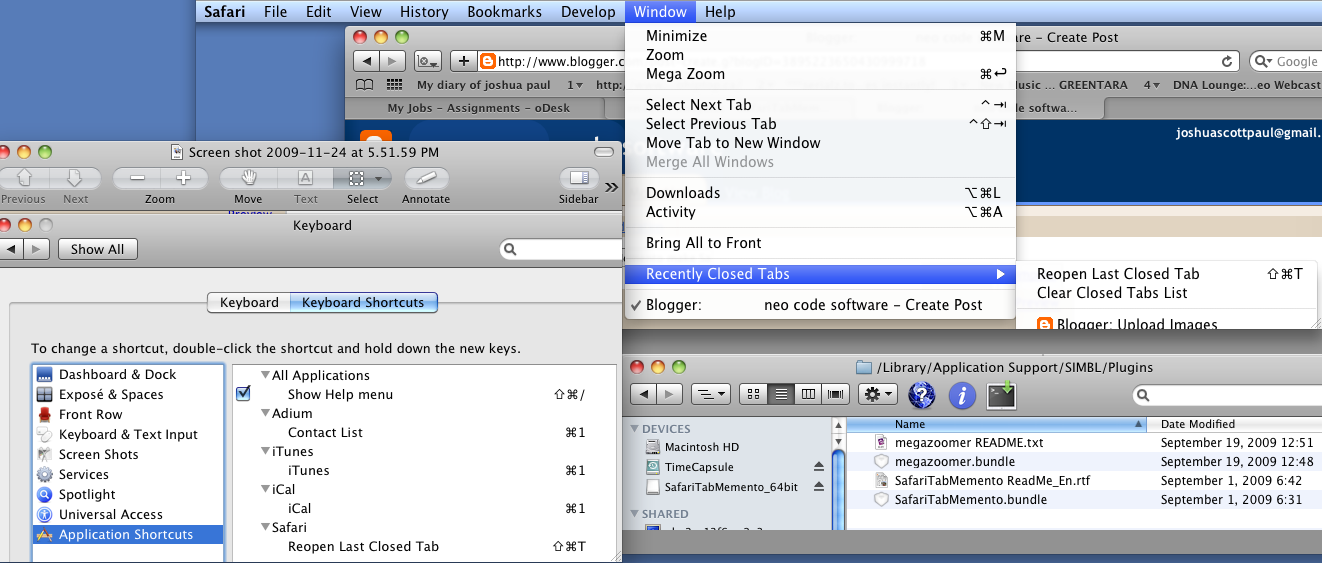
Task: Choose Mega Zoom from Window menu
Action: [x=820, y=74]
